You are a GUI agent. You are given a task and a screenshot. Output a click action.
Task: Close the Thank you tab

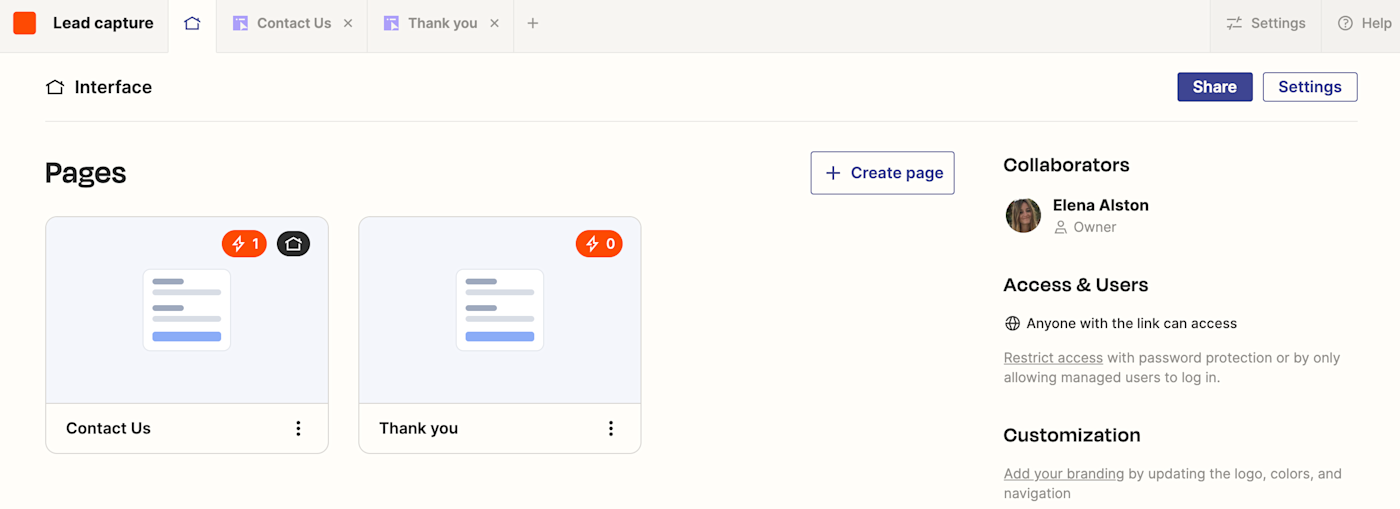(494, 23)
